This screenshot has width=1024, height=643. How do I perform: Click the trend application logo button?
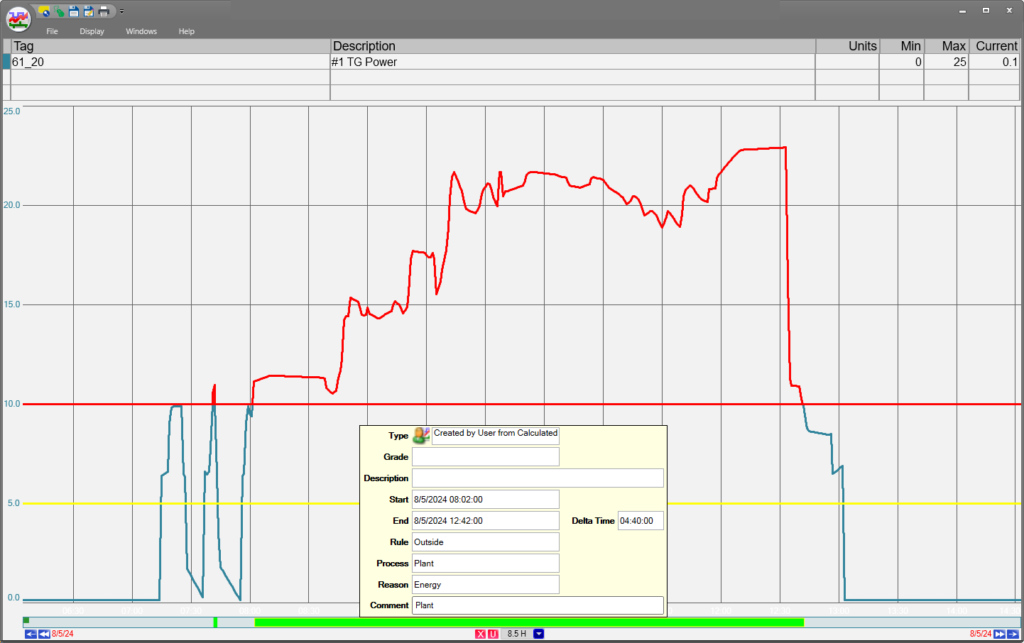click(x=19, y=19)
